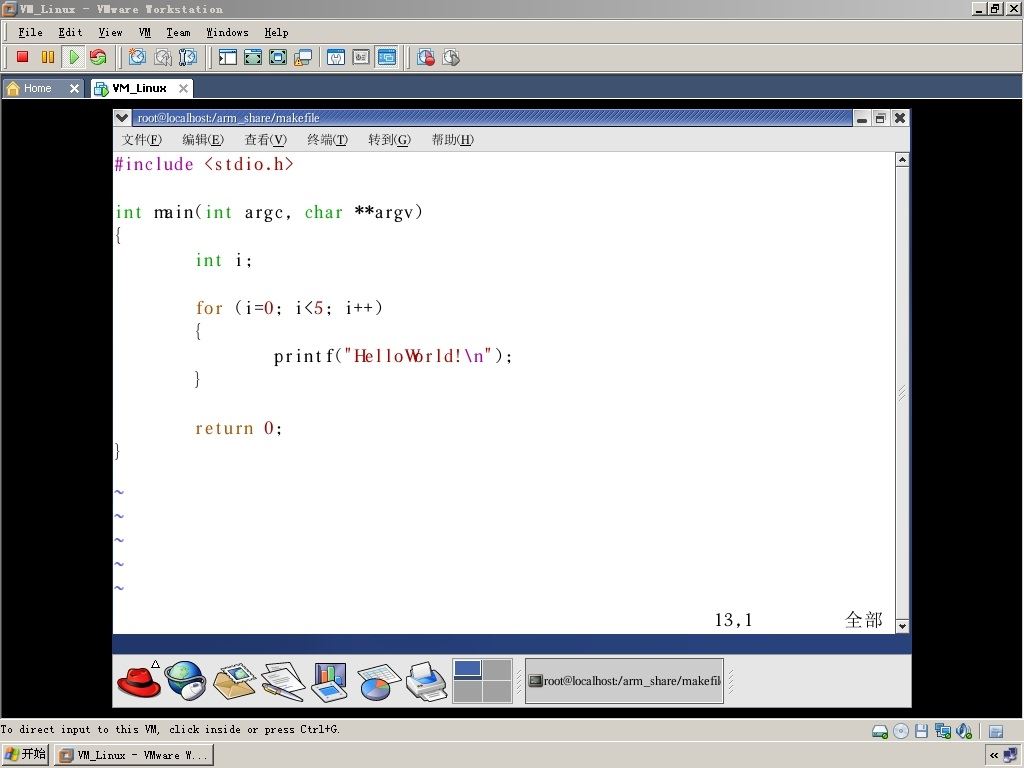The height and width of the screenshot is (768, 1024).
Task: Click the hard disk status icon in VMware status bar
Action: [x=880, y=731]
